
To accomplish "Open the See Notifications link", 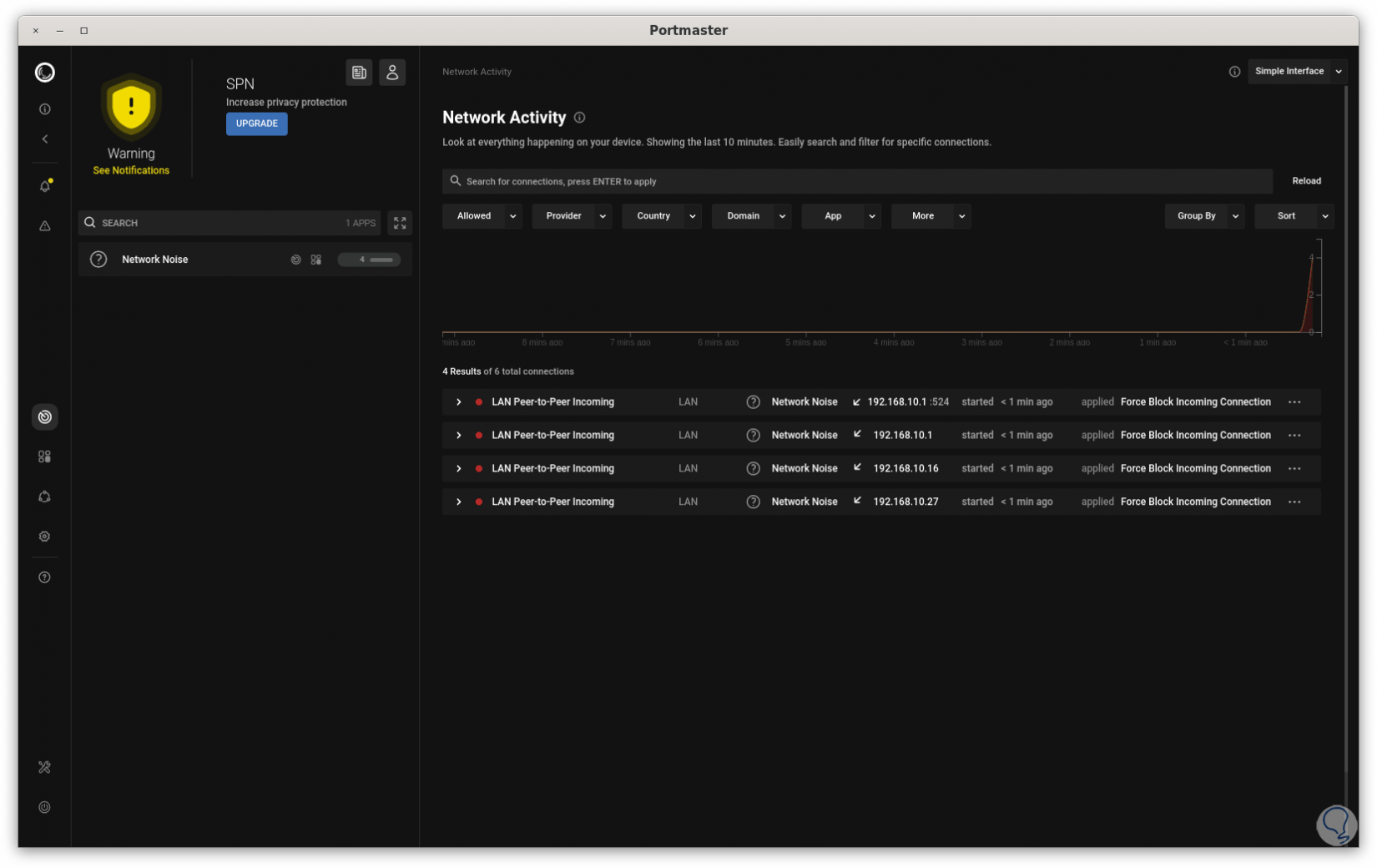I will [131, 171].
